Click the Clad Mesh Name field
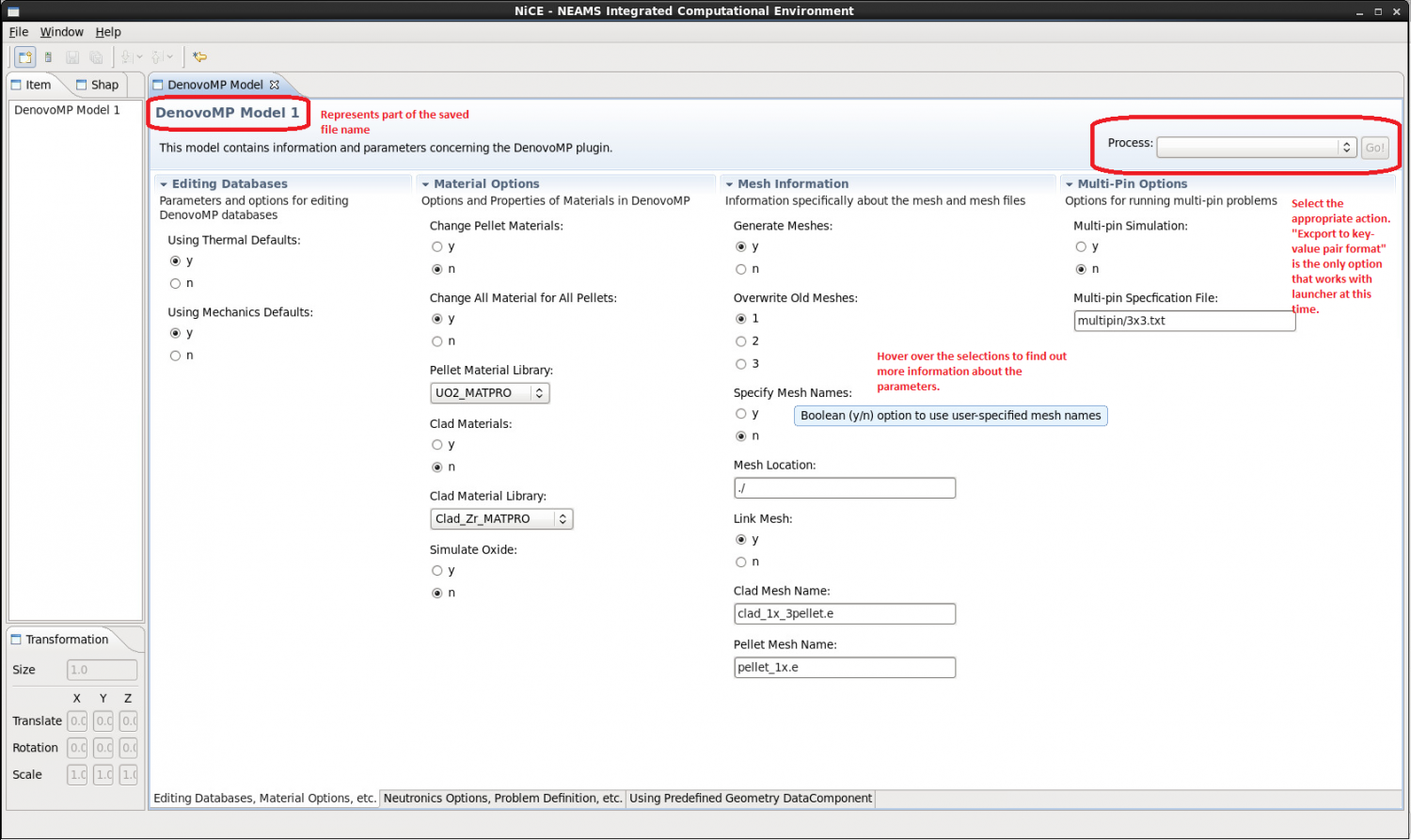Image resolution: width=1411 pixels, height=840 pixels. [x=845, y=614]
